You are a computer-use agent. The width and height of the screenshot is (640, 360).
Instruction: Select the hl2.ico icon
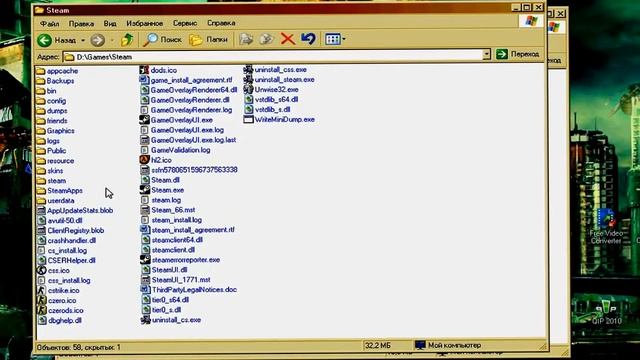pyautogui.click(x=144, y=160)
